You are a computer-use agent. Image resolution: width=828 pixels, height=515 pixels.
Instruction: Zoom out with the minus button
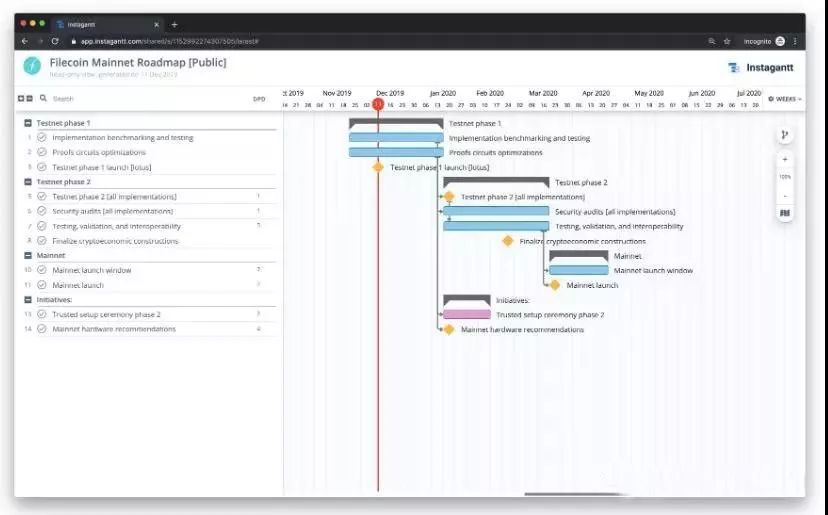coord(785,196)
